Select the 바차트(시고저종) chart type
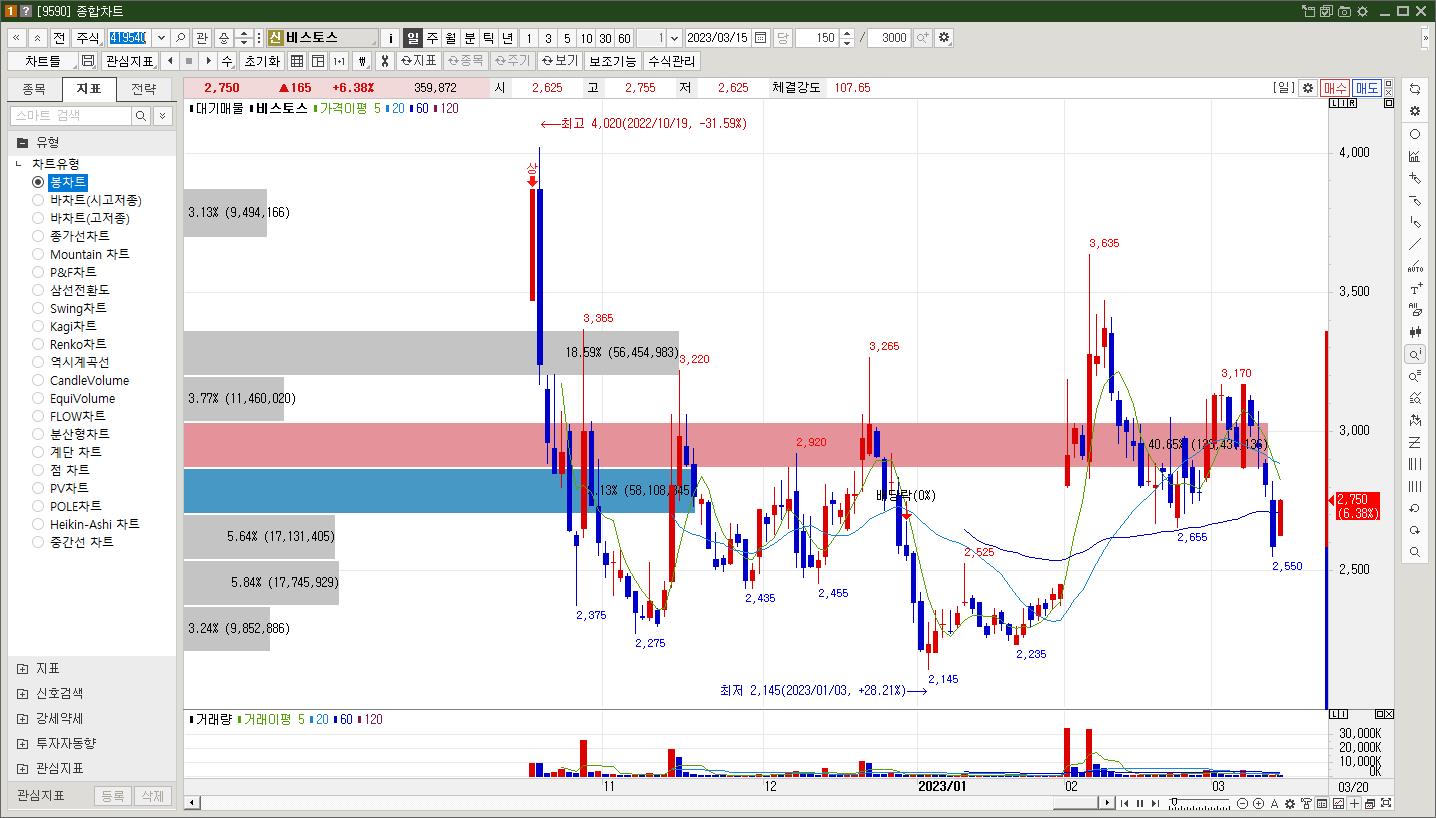1436x818 pixels. click(x=38, y=200)
